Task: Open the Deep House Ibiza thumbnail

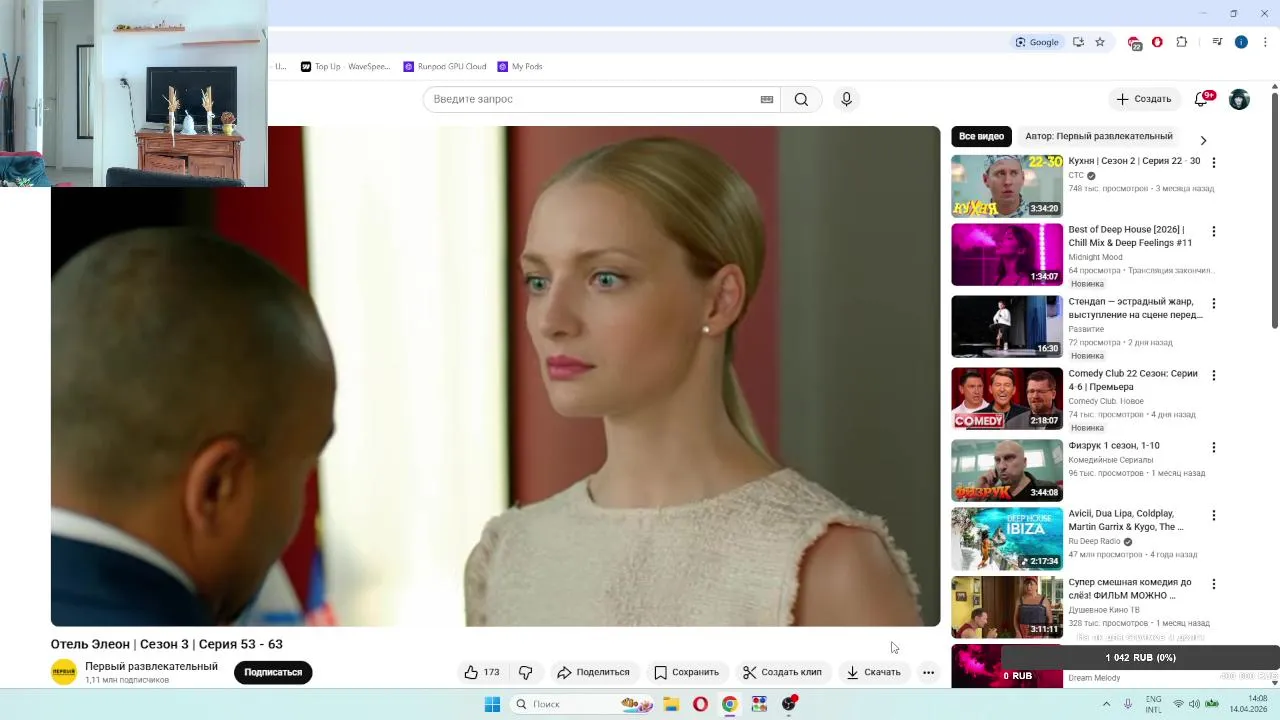Action: 1007,538
